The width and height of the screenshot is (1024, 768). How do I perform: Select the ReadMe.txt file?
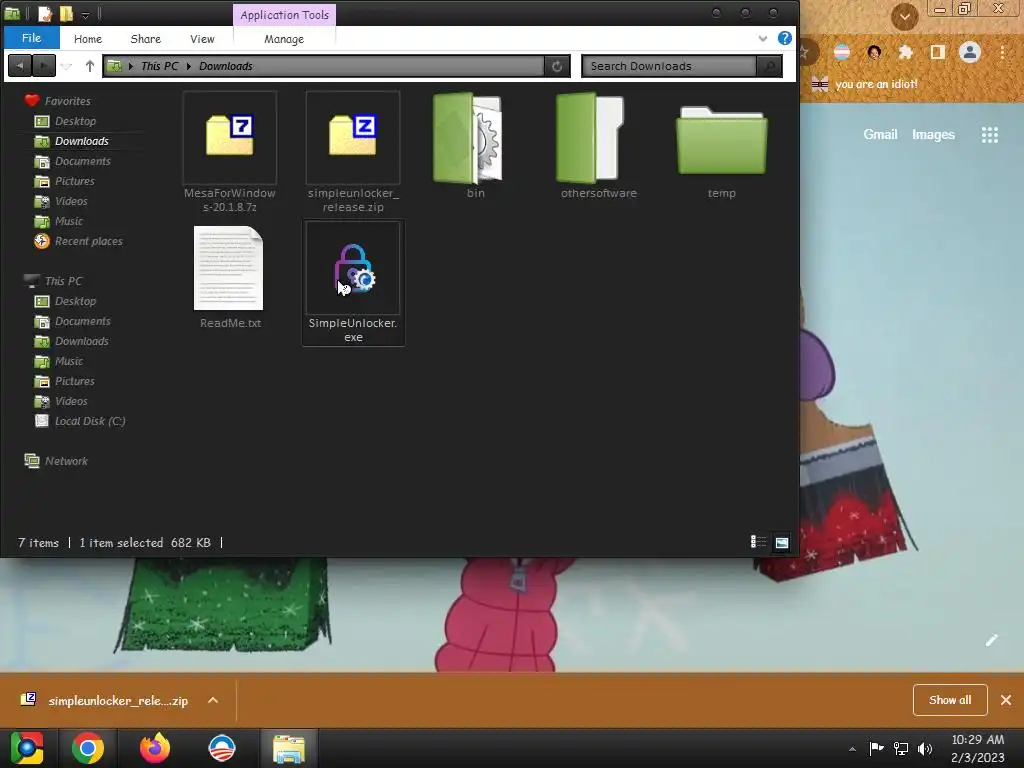230,276
